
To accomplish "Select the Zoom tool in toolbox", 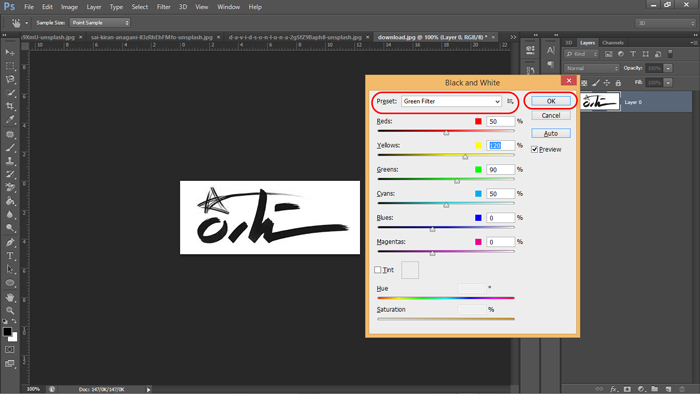I will [10, 311].
